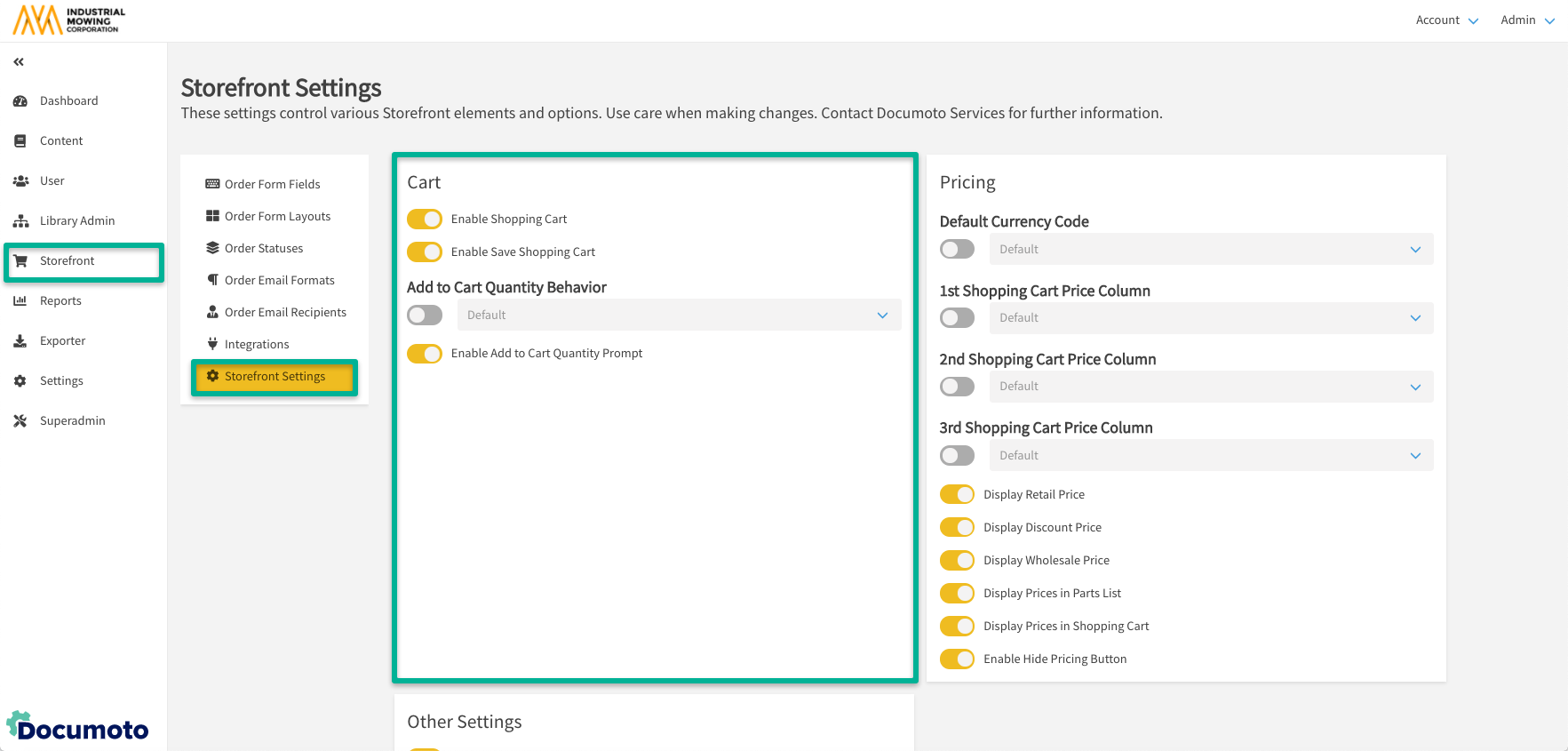Click the Dashboard gauge icon
1568x751 pixels.
(20, 101)
